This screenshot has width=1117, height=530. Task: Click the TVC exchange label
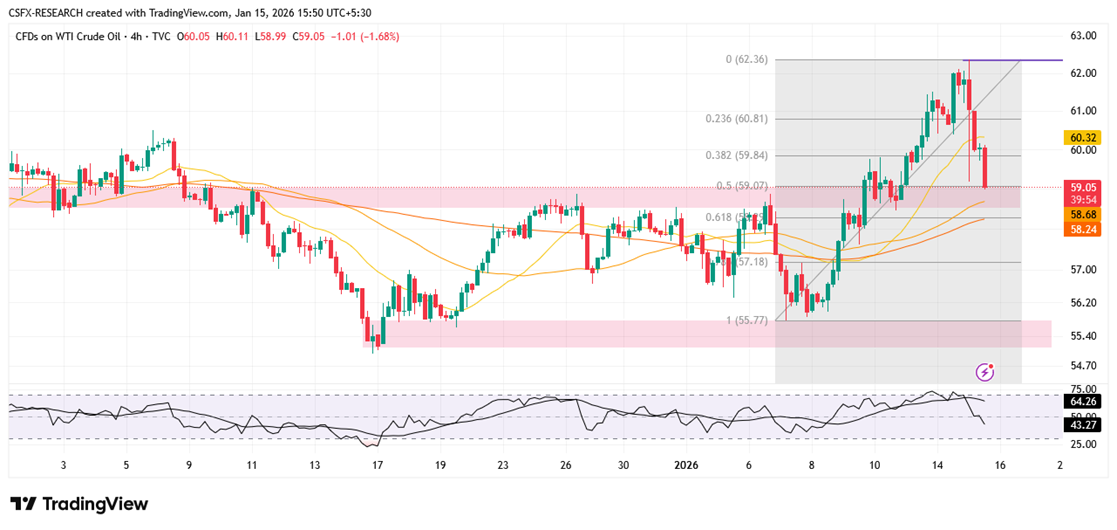click(x=162, y=36)
